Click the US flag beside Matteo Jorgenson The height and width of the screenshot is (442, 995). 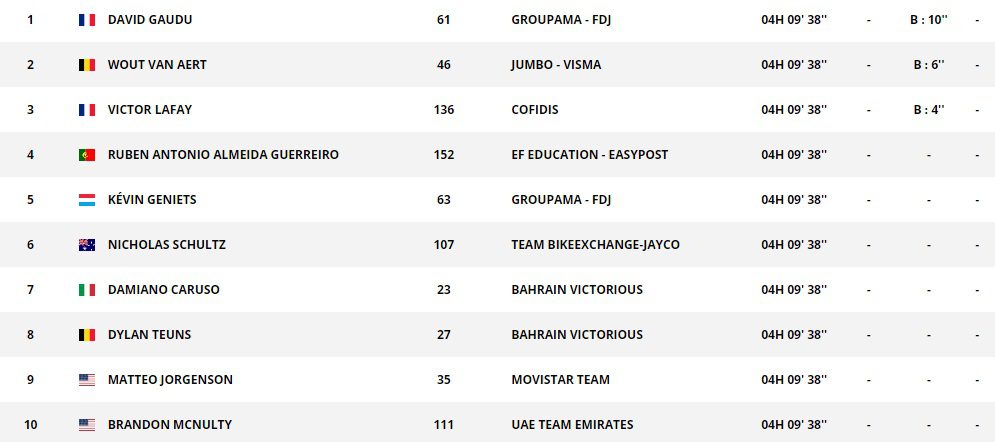point(87,380)
